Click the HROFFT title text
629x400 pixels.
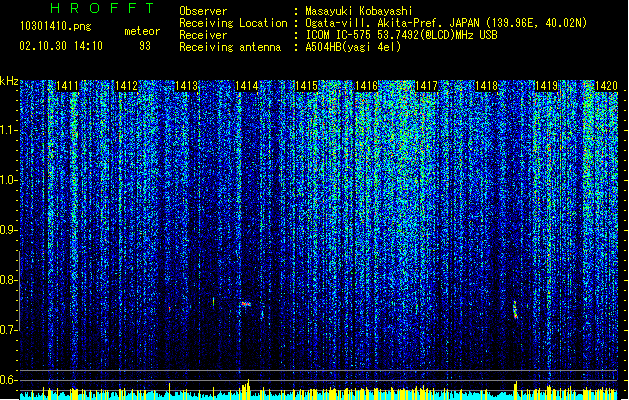coord(102,8)
